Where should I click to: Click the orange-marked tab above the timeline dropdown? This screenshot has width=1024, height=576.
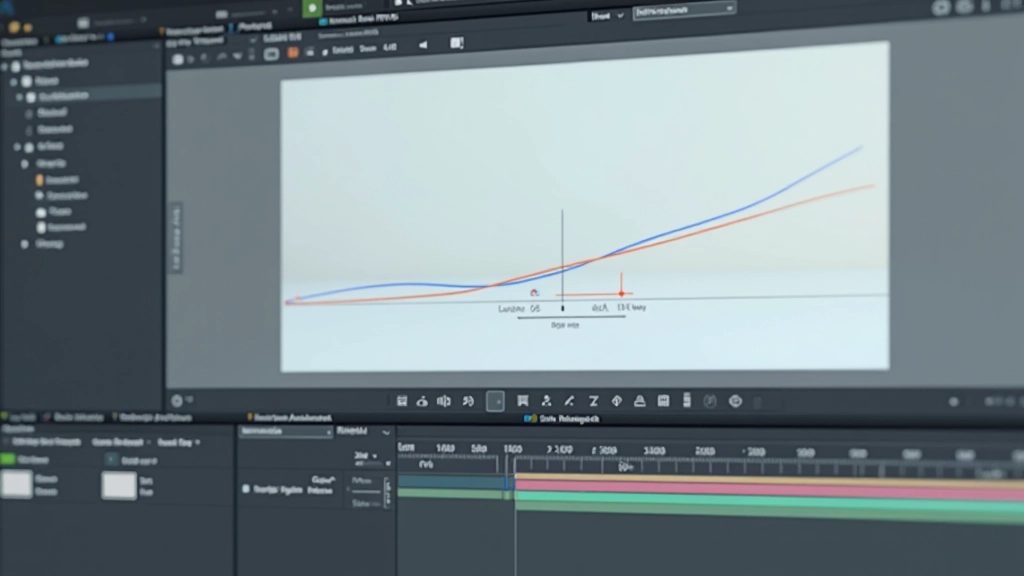289,417
